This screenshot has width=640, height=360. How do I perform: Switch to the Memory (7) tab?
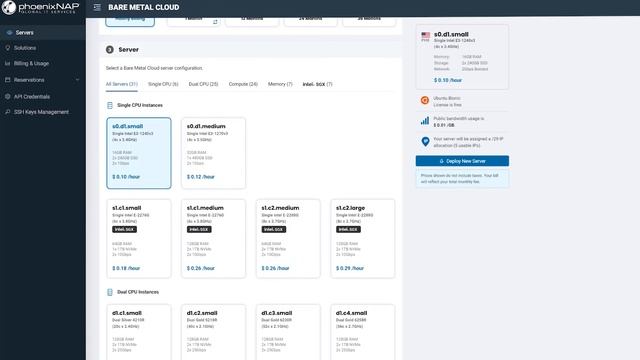[x=280, y=84]
